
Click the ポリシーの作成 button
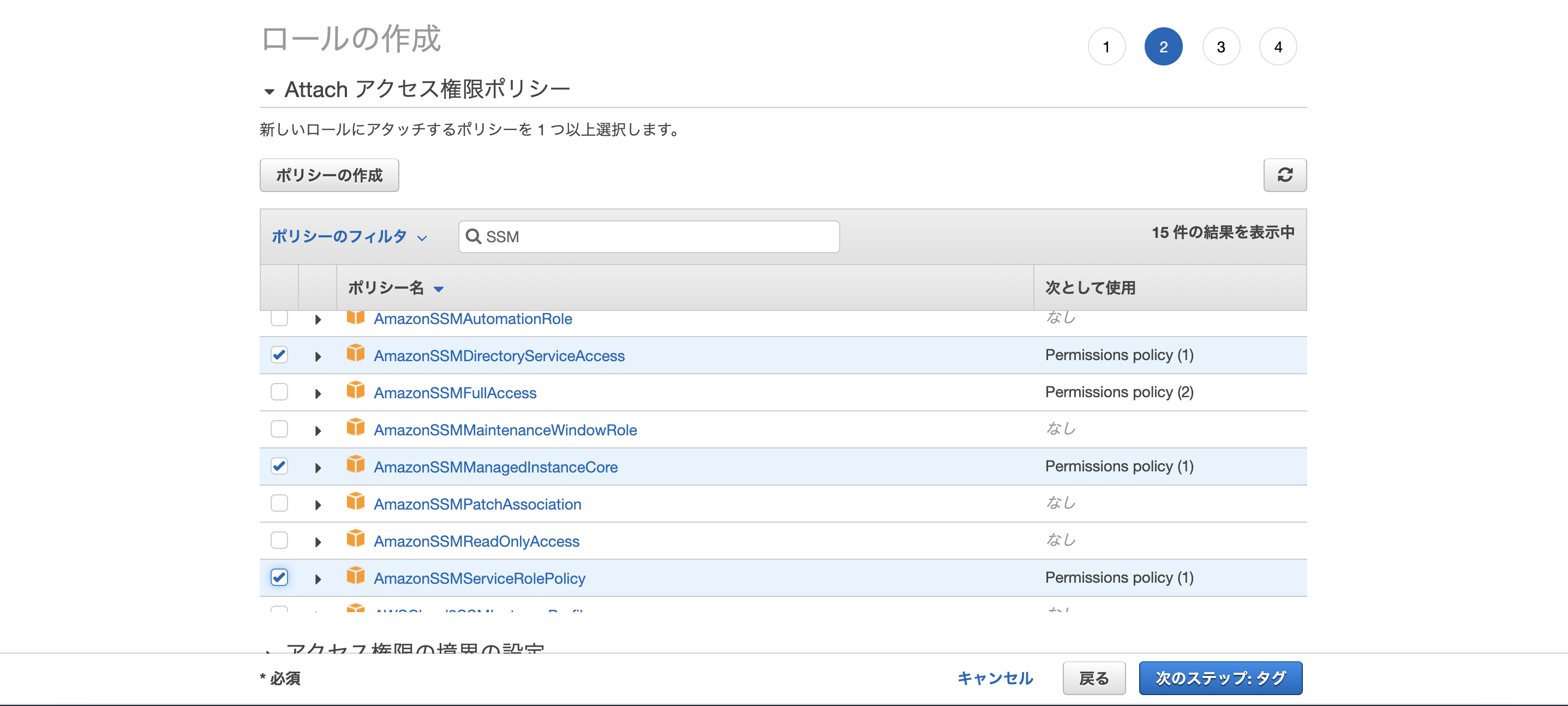(x=328, y=175)
